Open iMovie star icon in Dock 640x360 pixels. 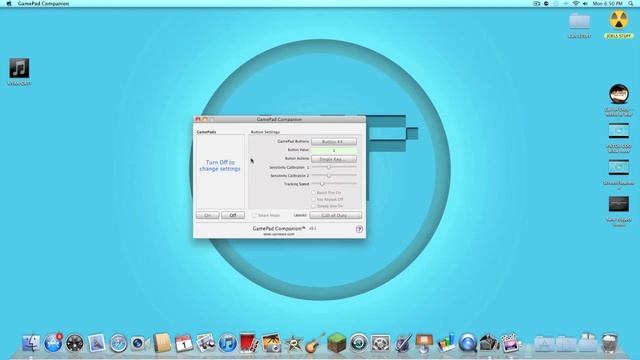pos(293,344)
